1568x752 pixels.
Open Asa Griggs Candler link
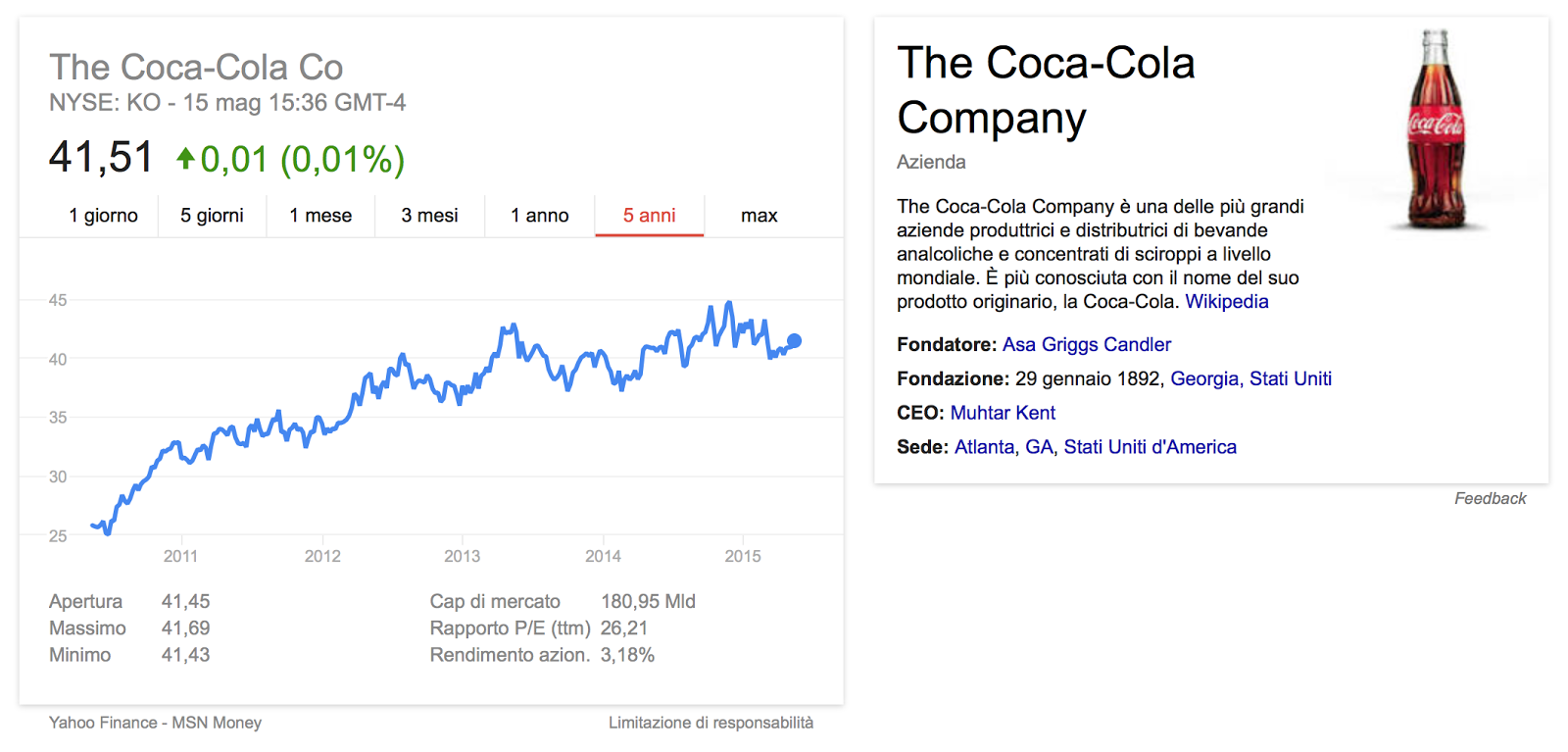[x=1087, y=345]
